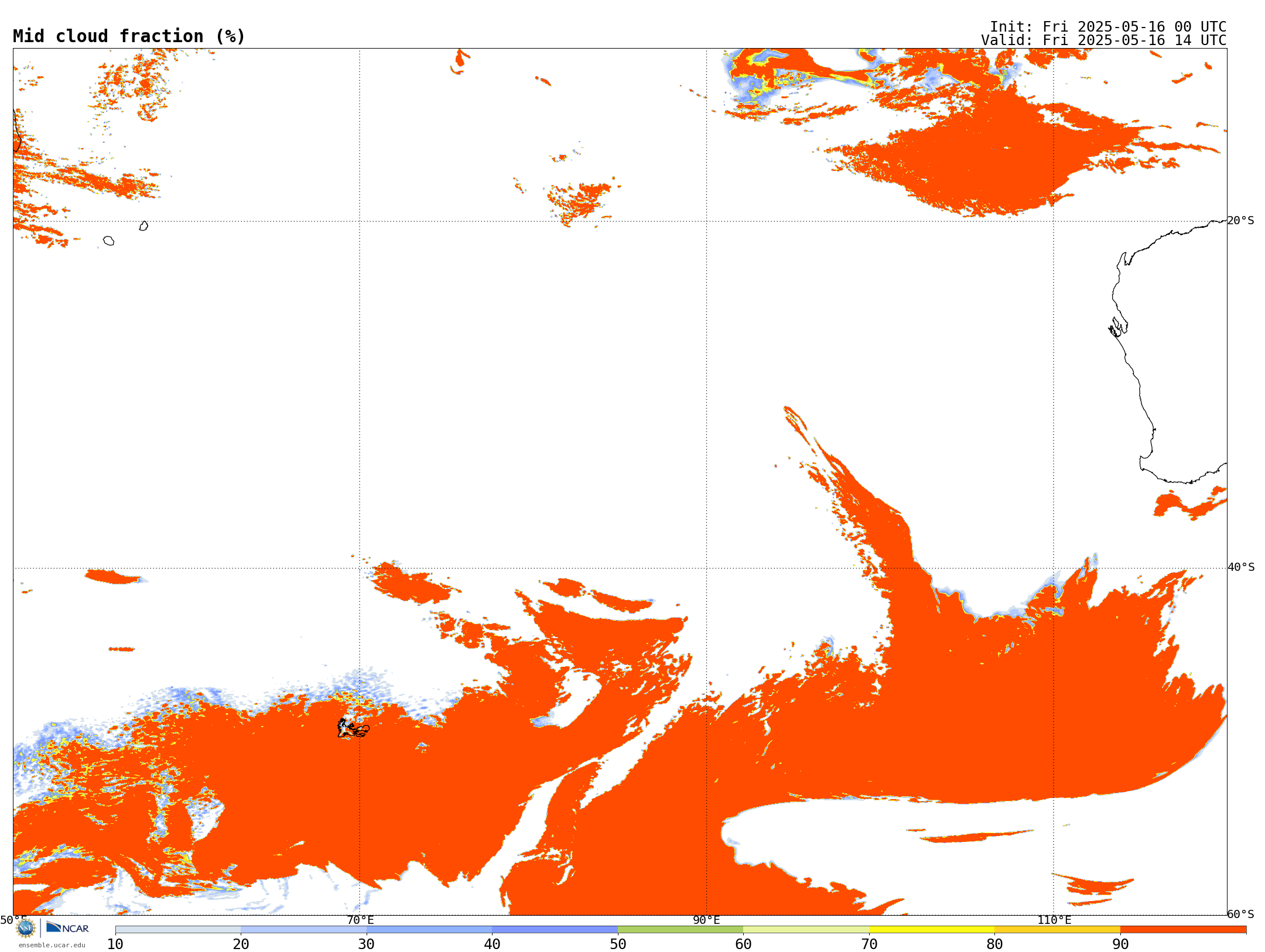Click the colorbar tick label 40
Screen dimensions: 1265x952
pyautogui.click(x=492, y=944)
